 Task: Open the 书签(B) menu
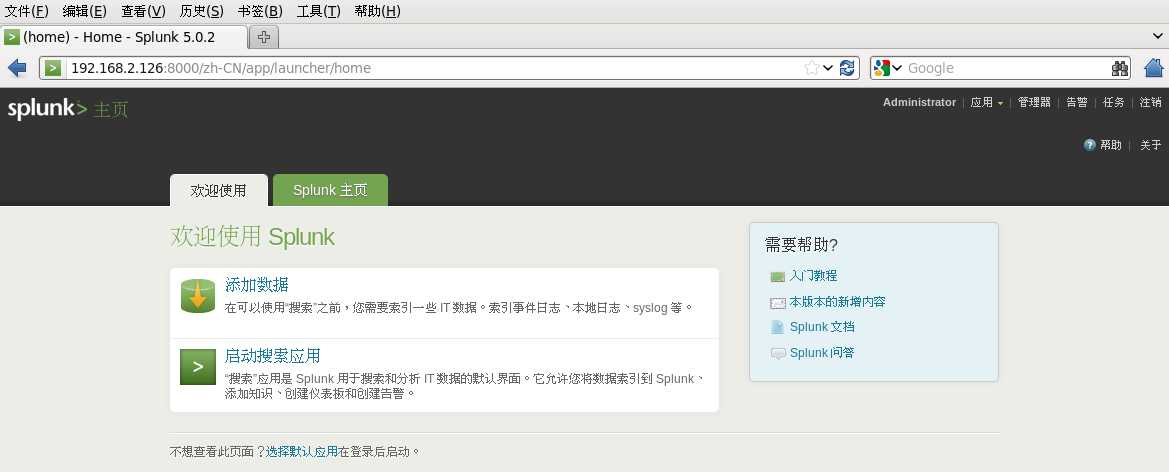point(260,11)
